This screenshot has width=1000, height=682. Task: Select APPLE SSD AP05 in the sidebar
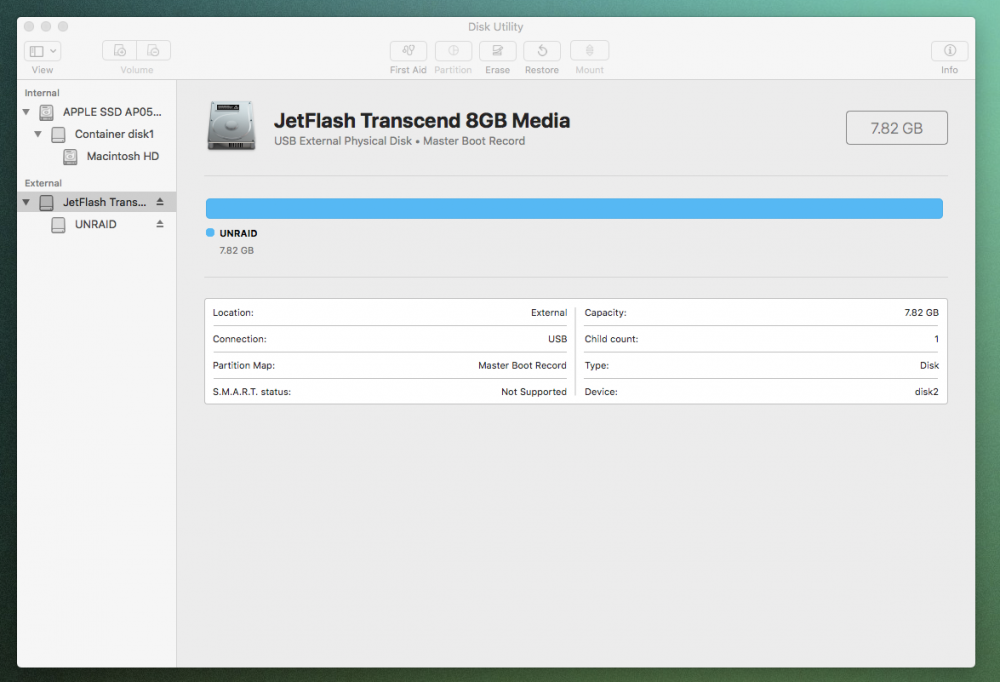click(112, 112)
